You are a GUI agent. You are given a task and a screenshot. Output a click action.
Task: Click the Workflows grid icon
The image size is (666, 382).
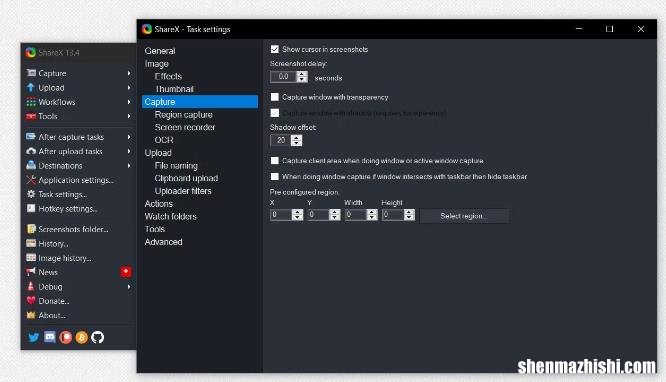tap(31, 102)
